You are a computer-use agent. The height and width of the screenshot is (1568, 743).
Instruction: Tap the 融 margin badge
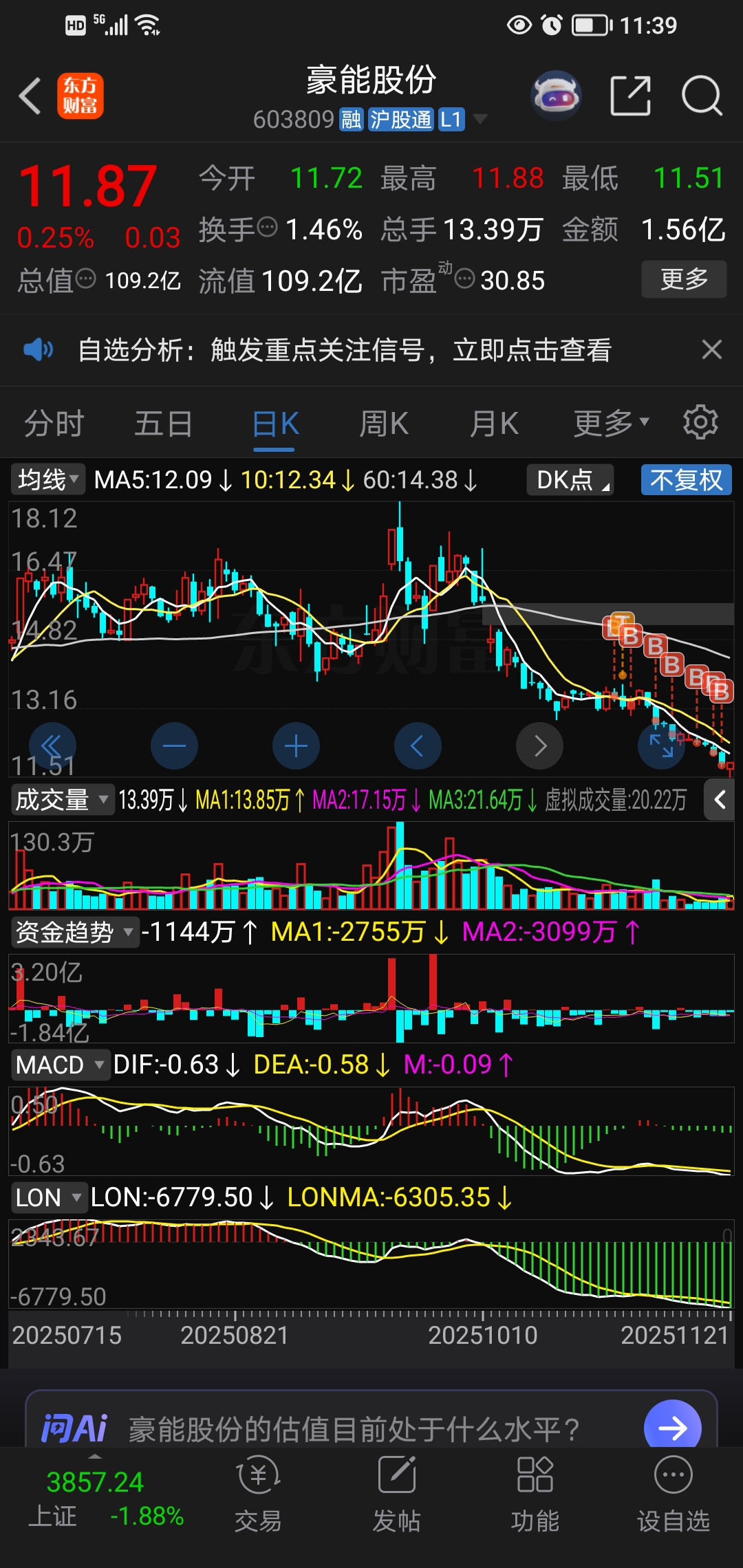tap(352, 120)
